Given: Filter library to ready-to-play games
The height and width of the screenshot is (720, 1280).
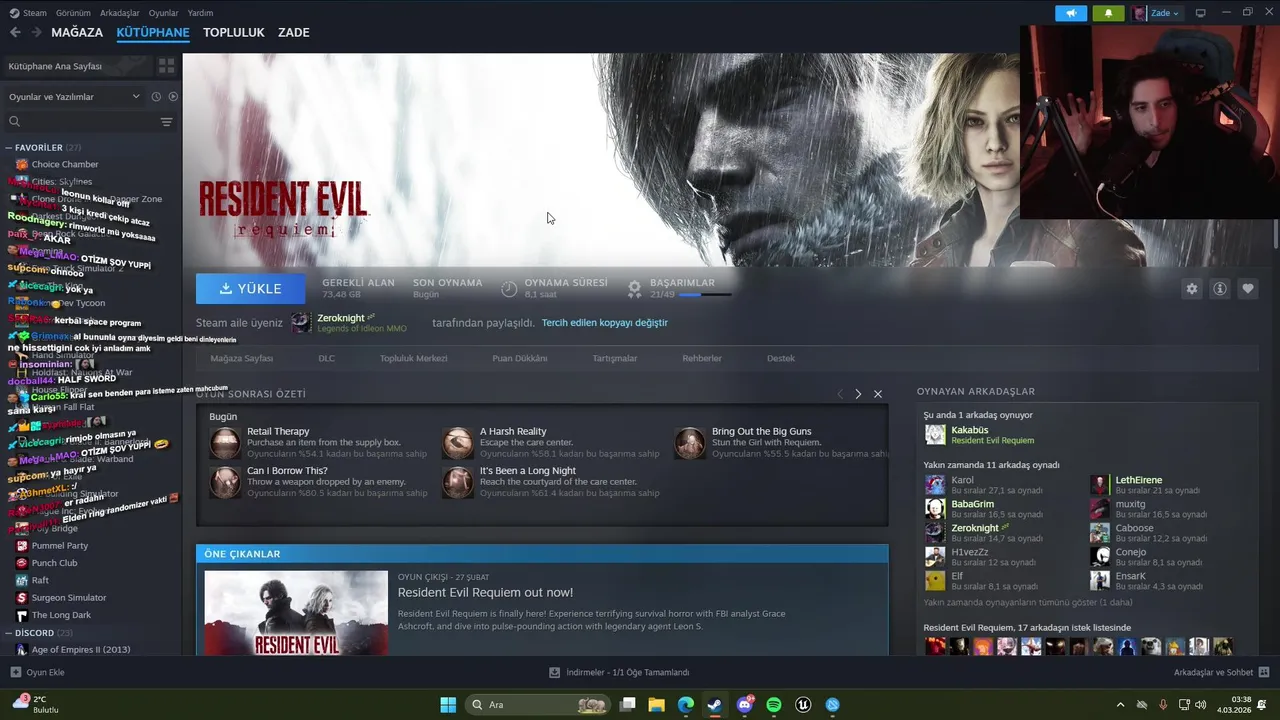Looking at the screenshot, I should click(x=173, y=97).
